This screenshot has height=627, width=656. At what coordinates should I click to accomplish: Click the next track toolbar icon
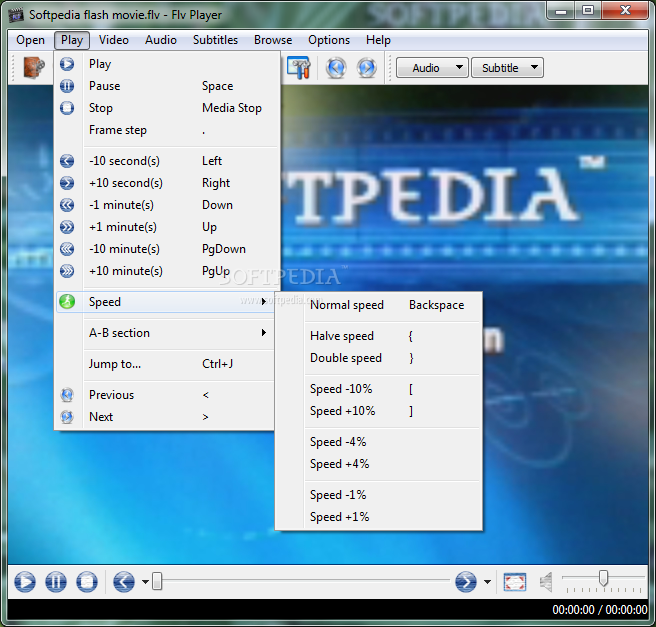[367, 68]
